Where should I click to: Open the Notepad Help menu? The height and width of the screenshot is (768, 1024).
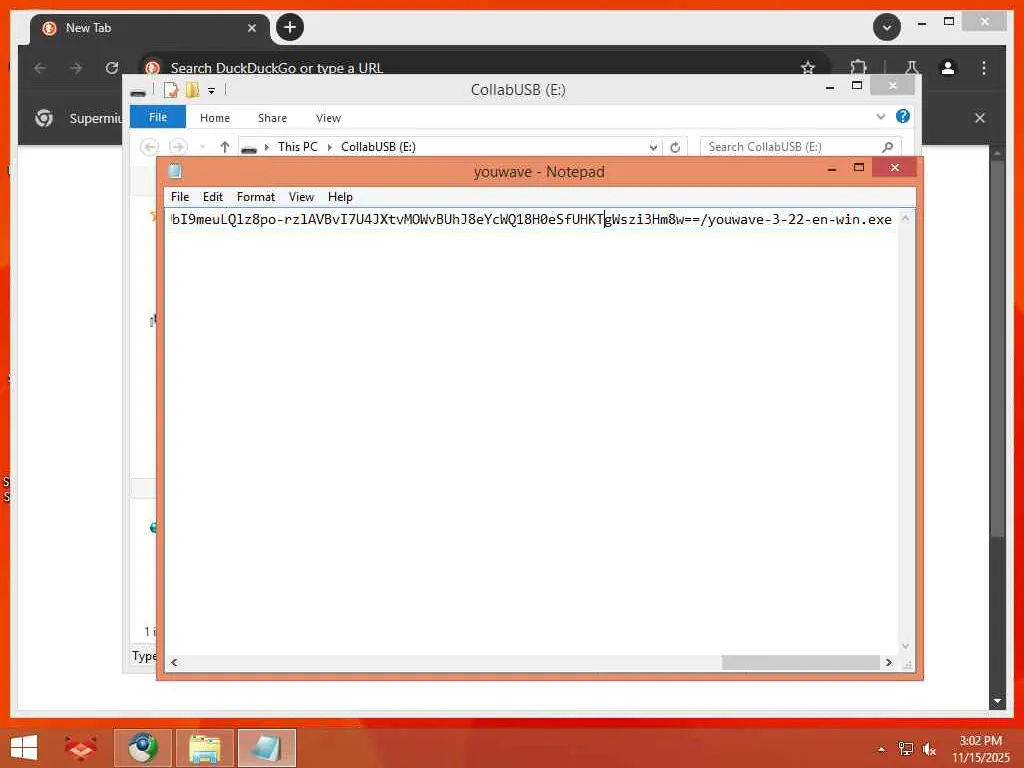point(340,197)
